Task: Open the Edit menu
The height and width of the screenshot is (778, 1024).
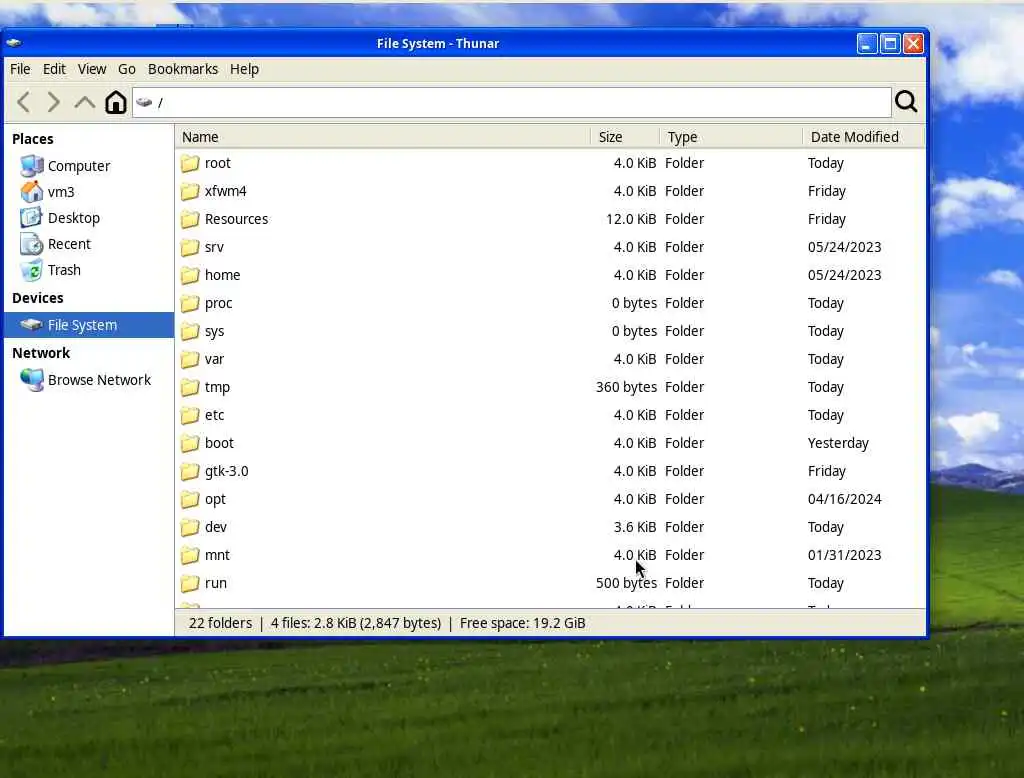Action: tap(54, 69)
